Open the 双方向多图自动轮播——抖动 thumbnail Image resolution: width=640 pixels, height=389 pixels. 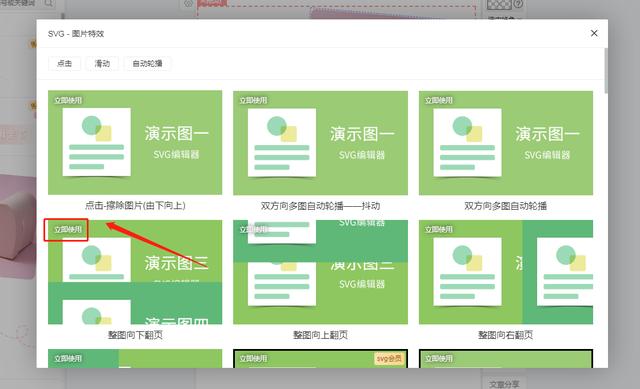320,142
